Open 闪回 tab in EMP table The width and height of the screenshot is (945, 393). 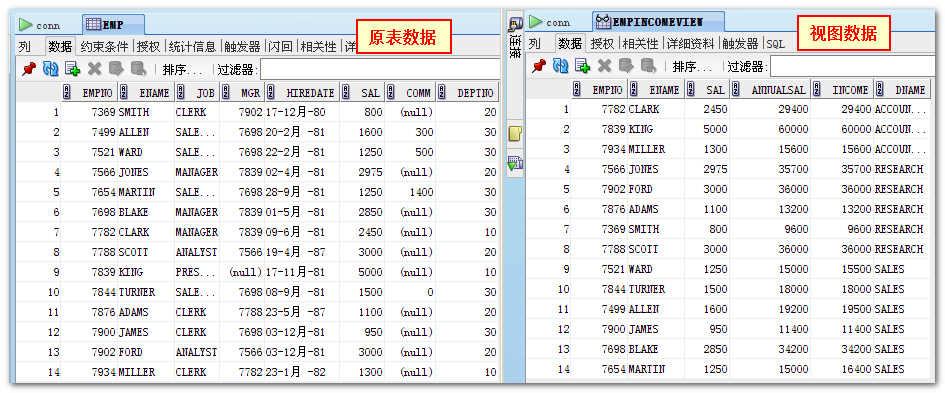tap(280, 46)
